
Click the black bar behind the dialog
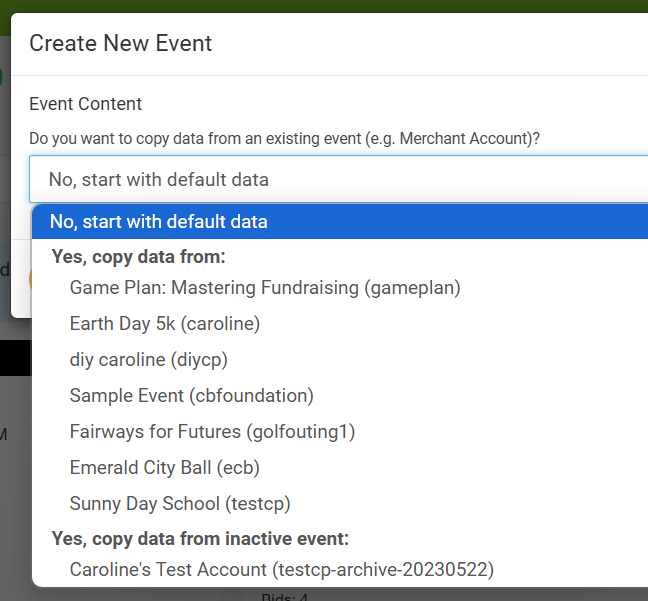point(15,357)
